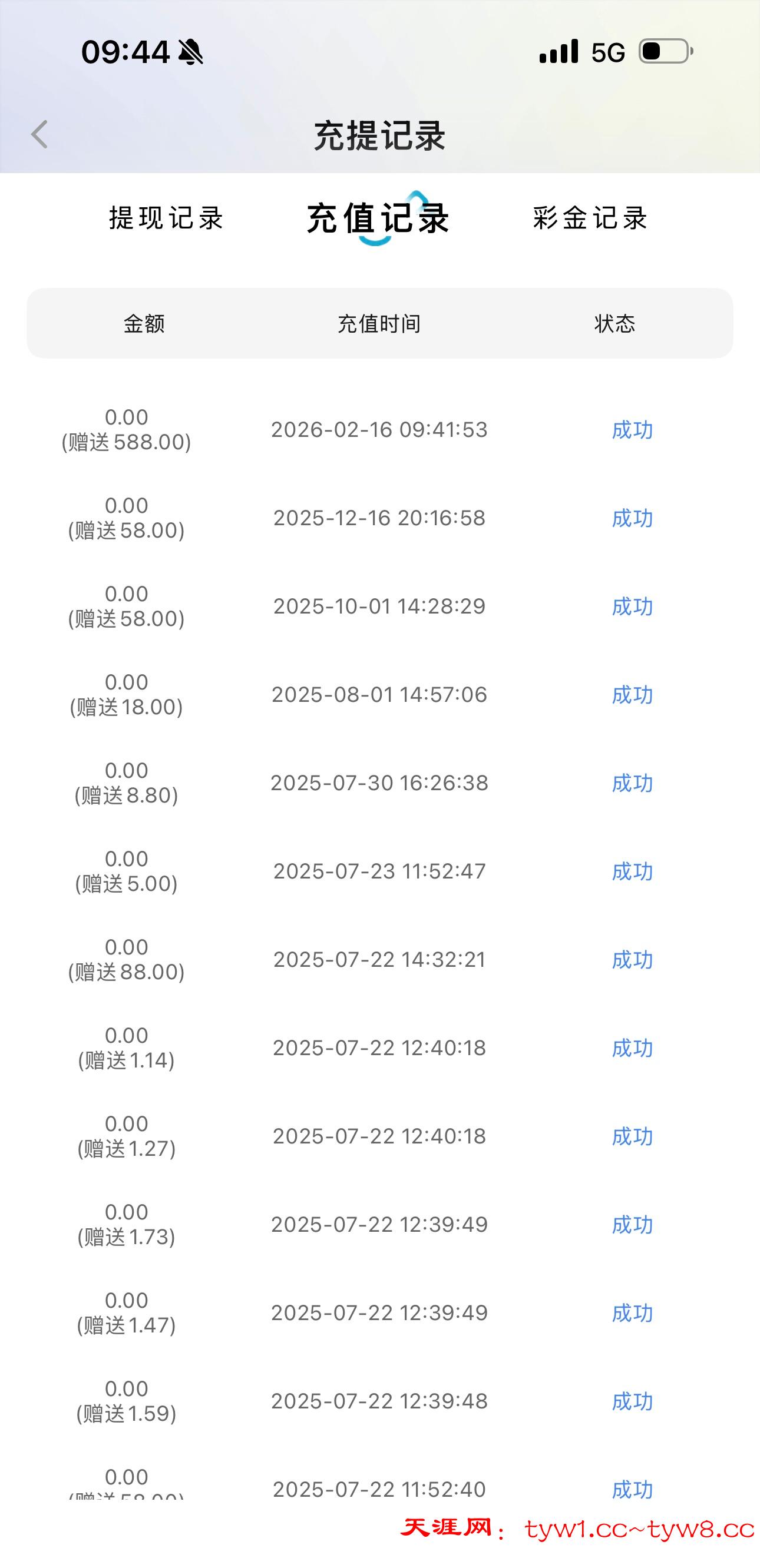
Task: Tap the 充提记录 page title
Action: 379,135
